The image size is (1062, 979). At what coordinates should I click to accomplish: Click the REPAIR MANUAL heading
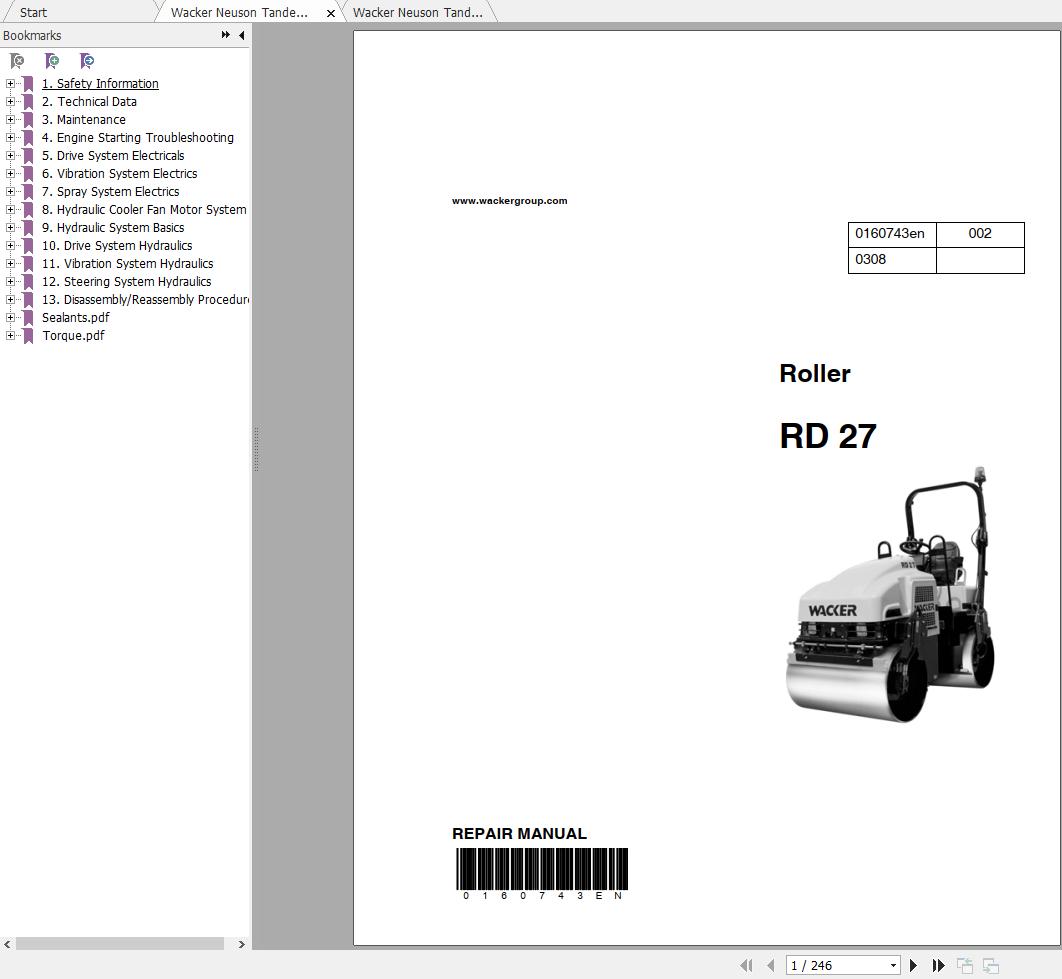click(519, 833)
